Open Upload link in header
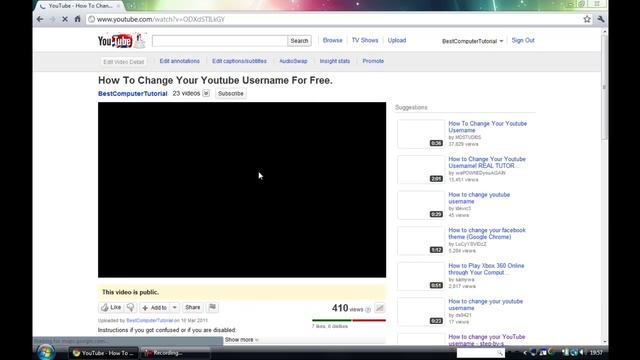The width and height of the screenshot is (640, 360). point(397,40)
